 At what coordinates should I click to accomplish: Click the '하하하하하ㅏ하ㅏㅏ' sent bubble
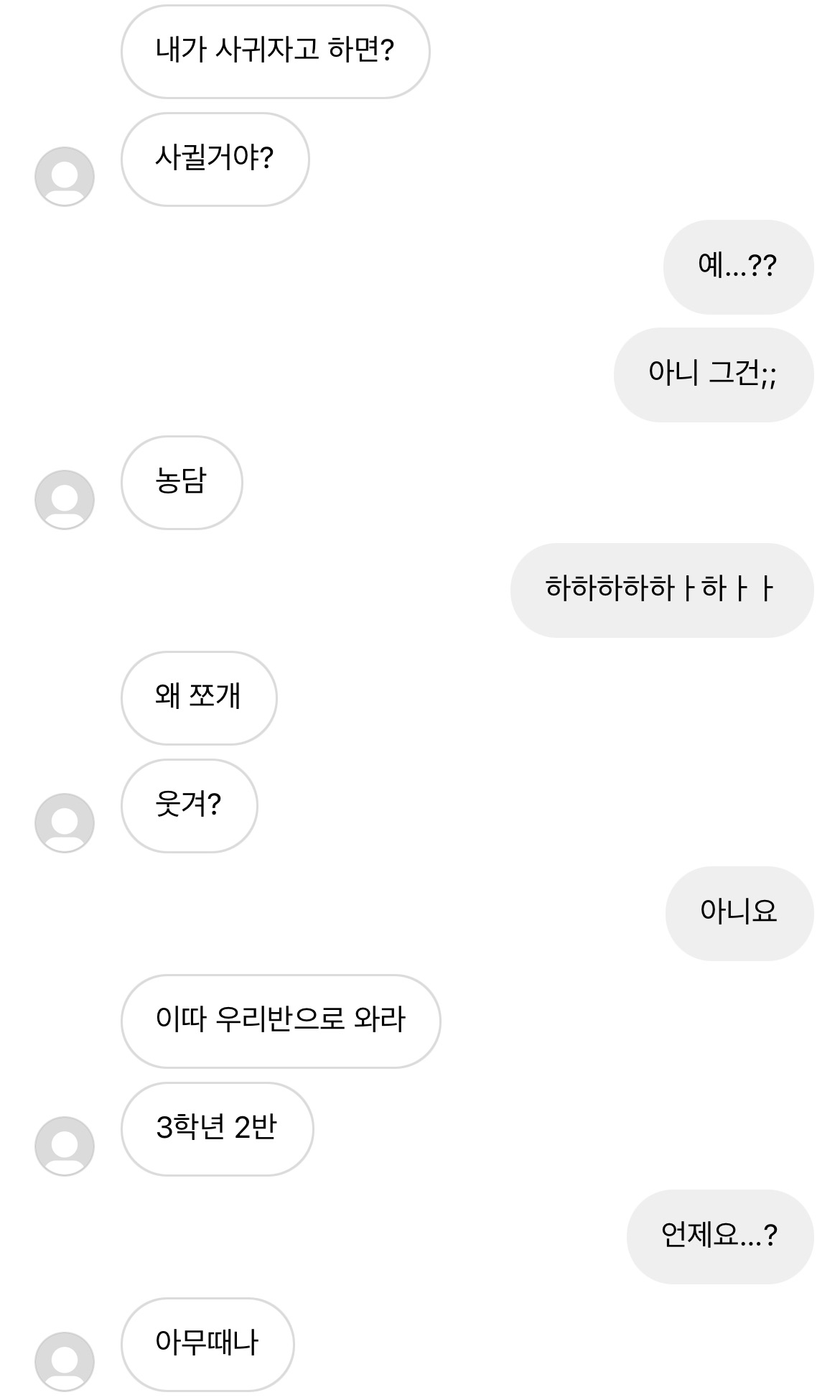661,590
